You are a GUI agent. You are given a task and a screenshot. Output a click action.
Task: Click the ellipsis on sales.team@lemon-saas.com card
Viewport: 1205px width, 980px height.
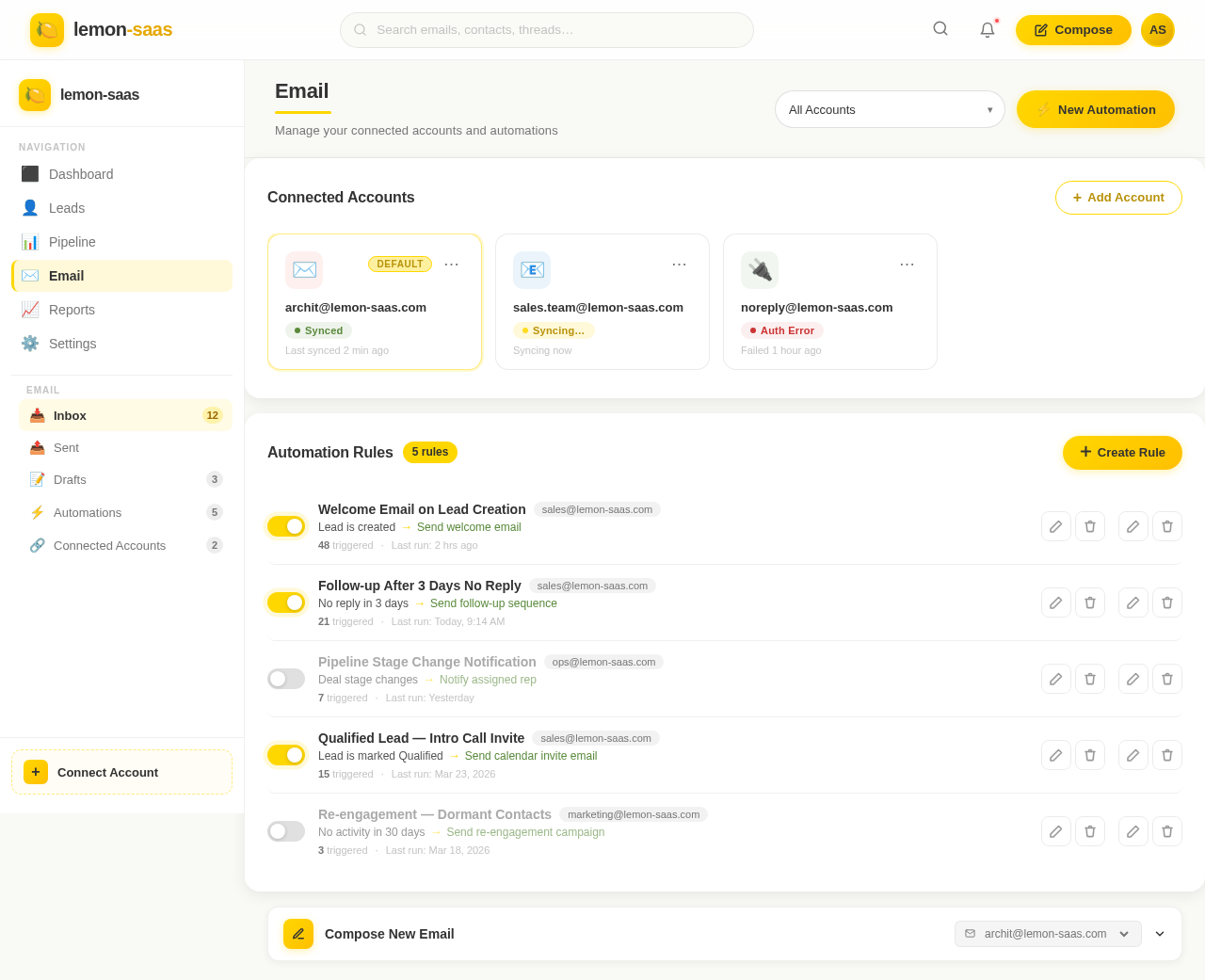coord(680,263)
